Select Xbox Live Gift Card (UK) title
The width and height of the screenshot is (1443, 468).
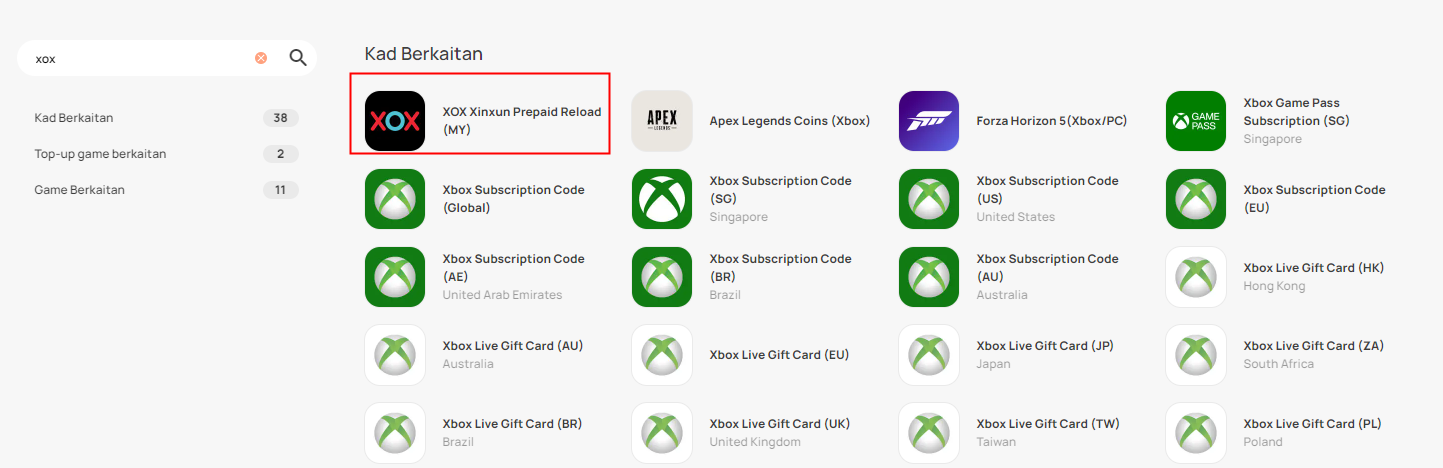pyautogui.click(x=780, y=424)
